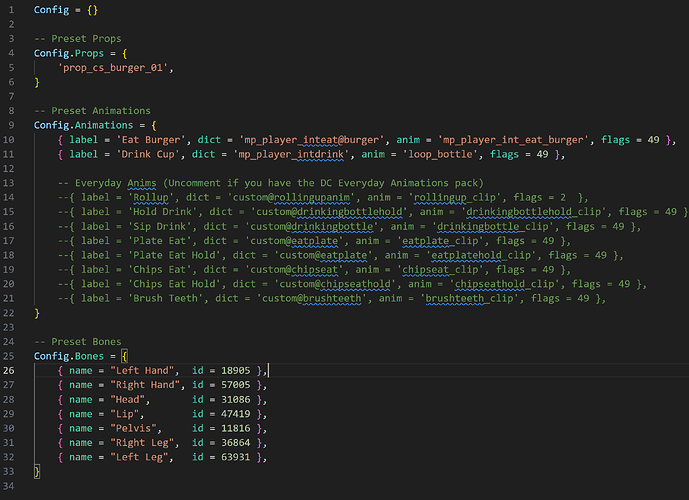Click the "Left Leg" bone name

click(x=139, y=457)
